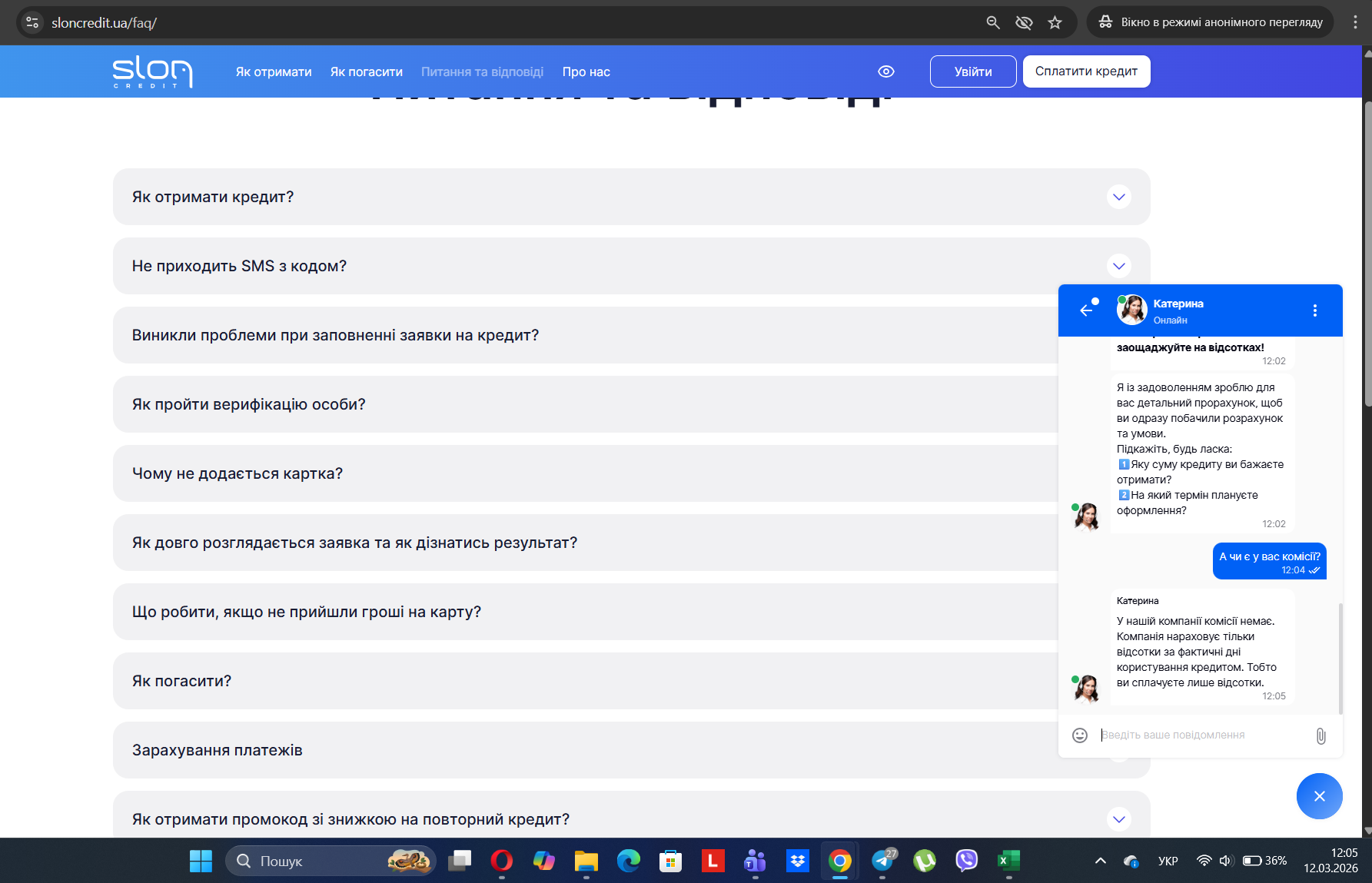Open volume control speaker icon in tray
The width and height of the screenshot is (1372, 883).
pos(1225,861)
